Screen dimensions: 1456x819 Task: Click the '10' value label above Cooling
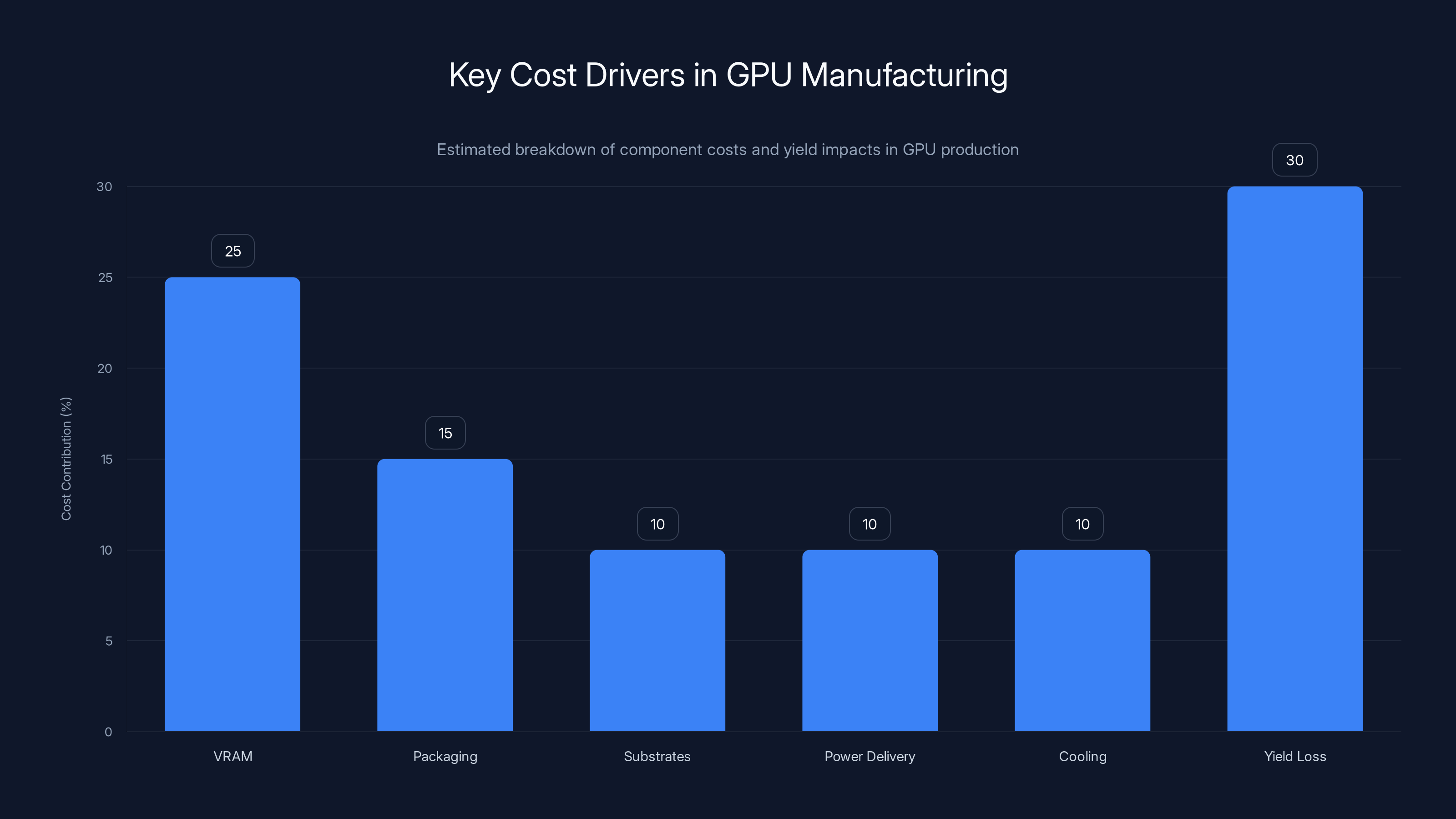tap(1082, 524)
